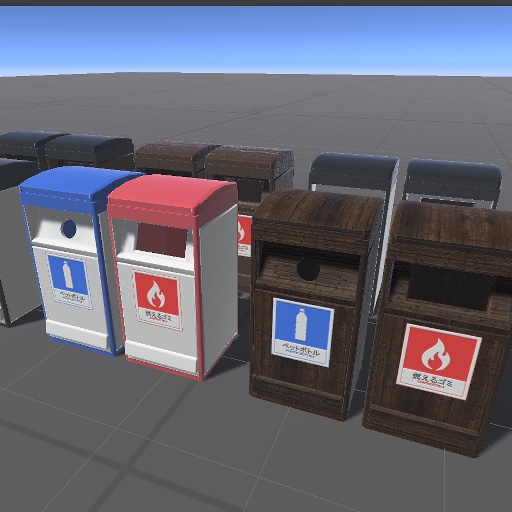Click the bottle icon on the wooden bin
The height and width of the screenshot is (512, 512).
point(301,324)
